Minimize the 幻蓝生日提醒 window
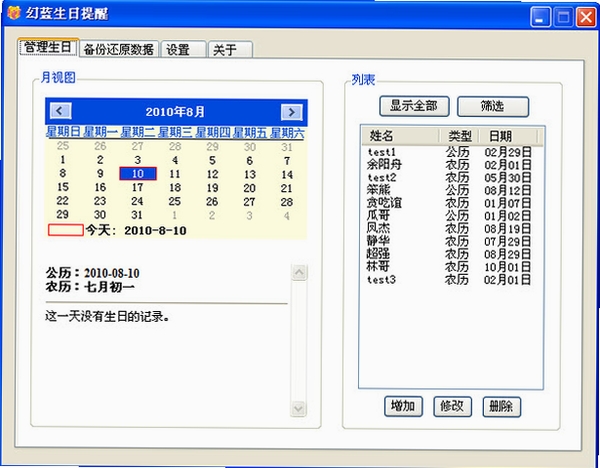The image size is (600, 468). pyautogui.click(x=540, y=17)
